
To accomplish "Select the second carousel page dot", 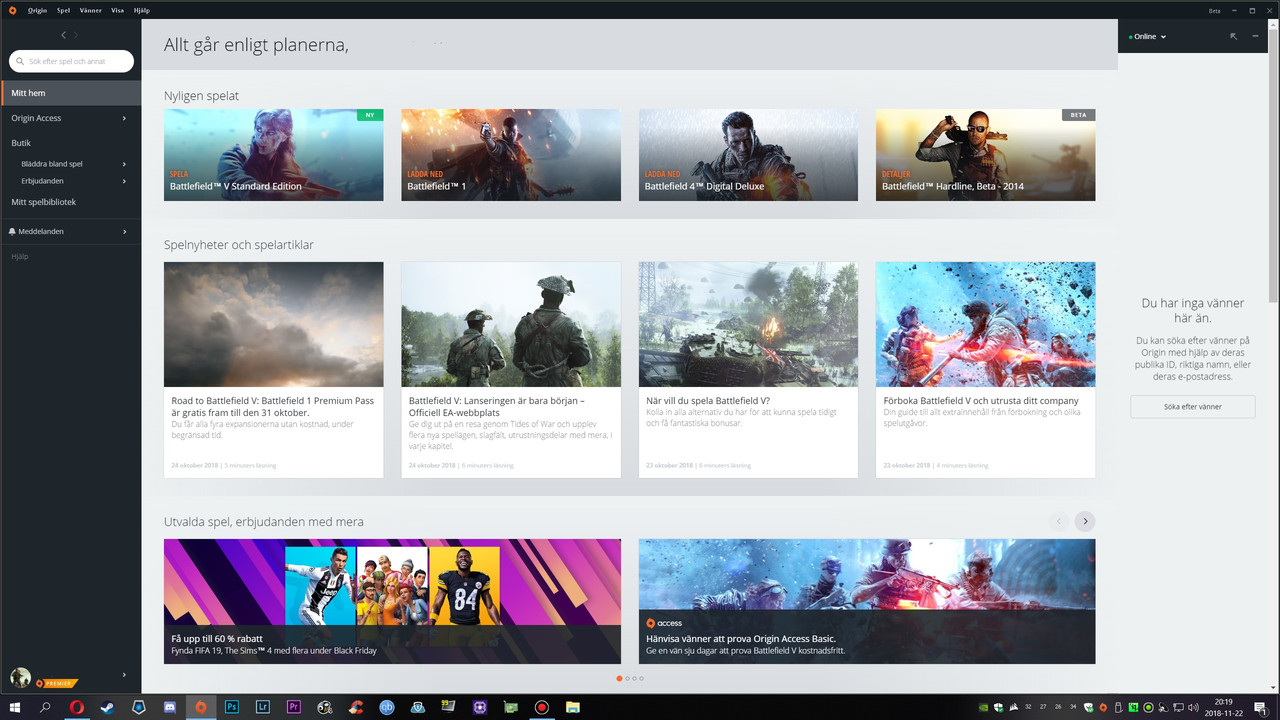I will (x=627, y=679).
